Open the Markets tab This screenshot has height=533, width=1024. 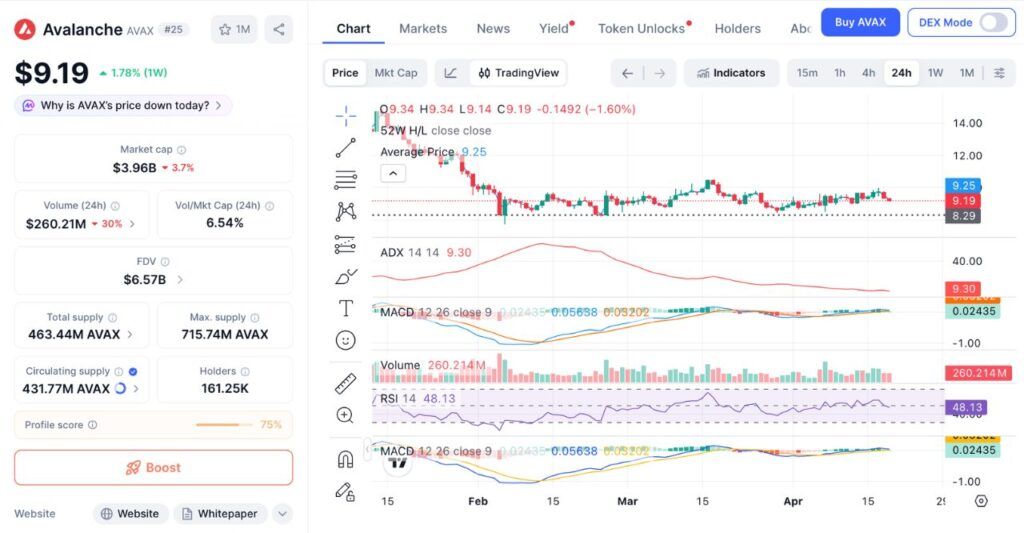(x=423, y=28)
